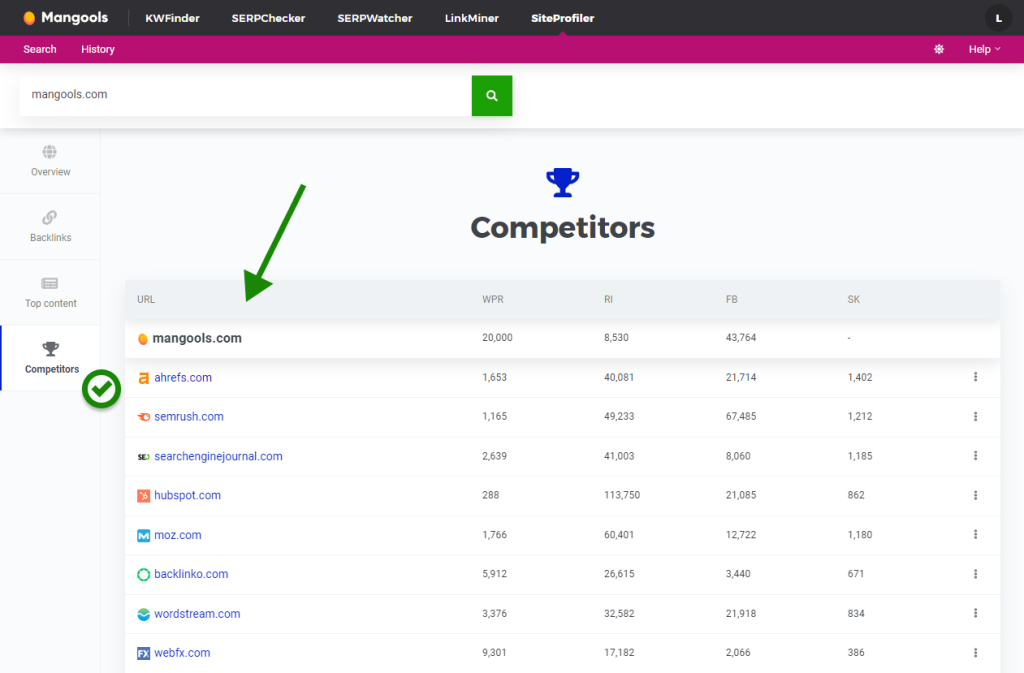
Task: Select the Backlinks sidebar icon
Action: (x=49, y=225)
